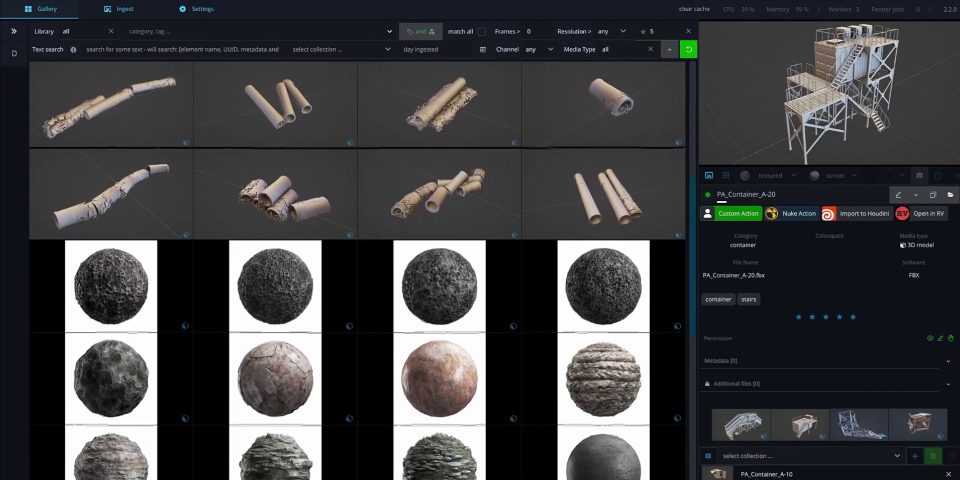
Task: Expand the Additional files (0) section
Action: (x=947, y=383)
